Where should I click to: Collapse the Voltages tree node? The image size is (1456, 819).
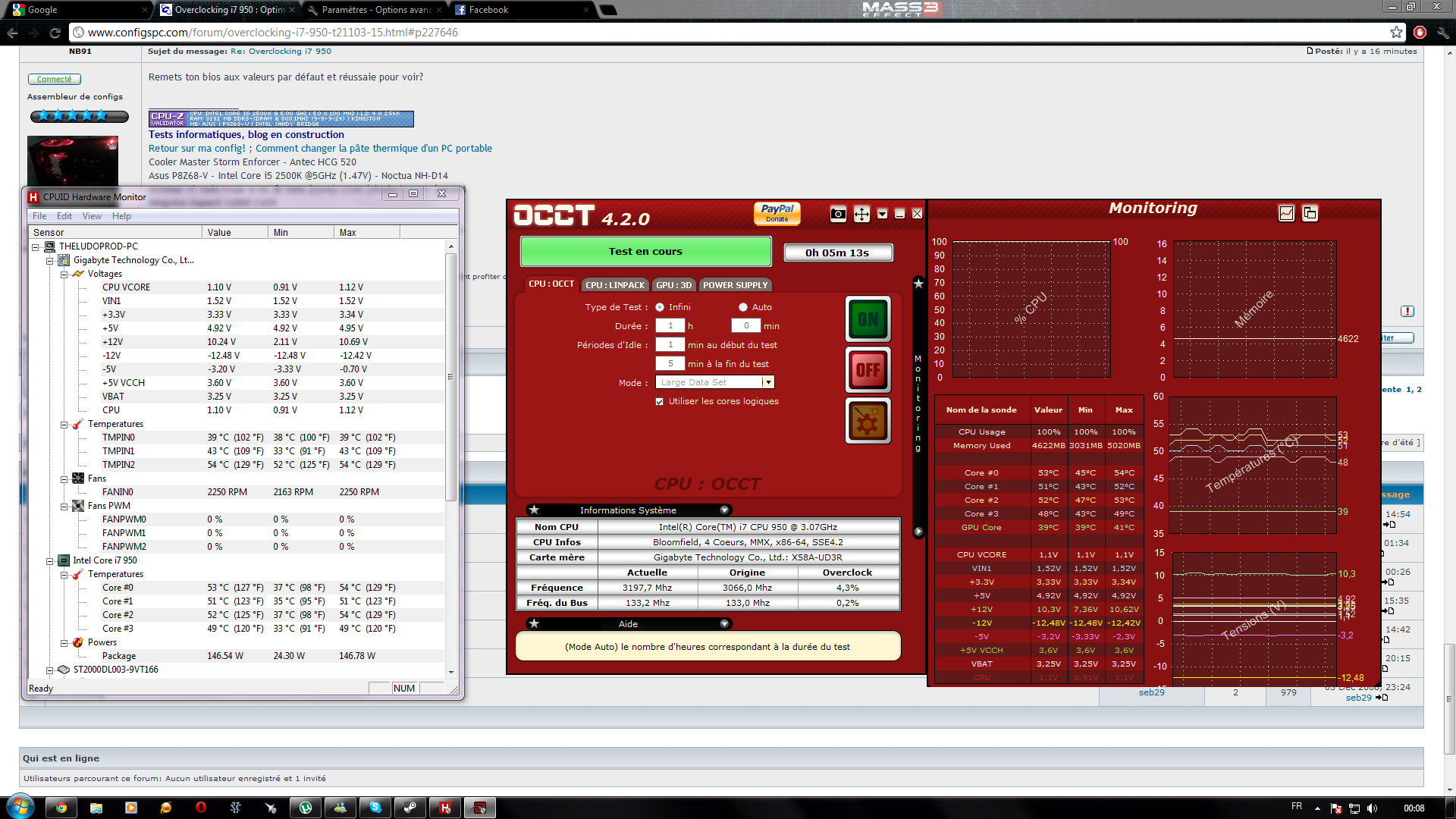[64, 275]
